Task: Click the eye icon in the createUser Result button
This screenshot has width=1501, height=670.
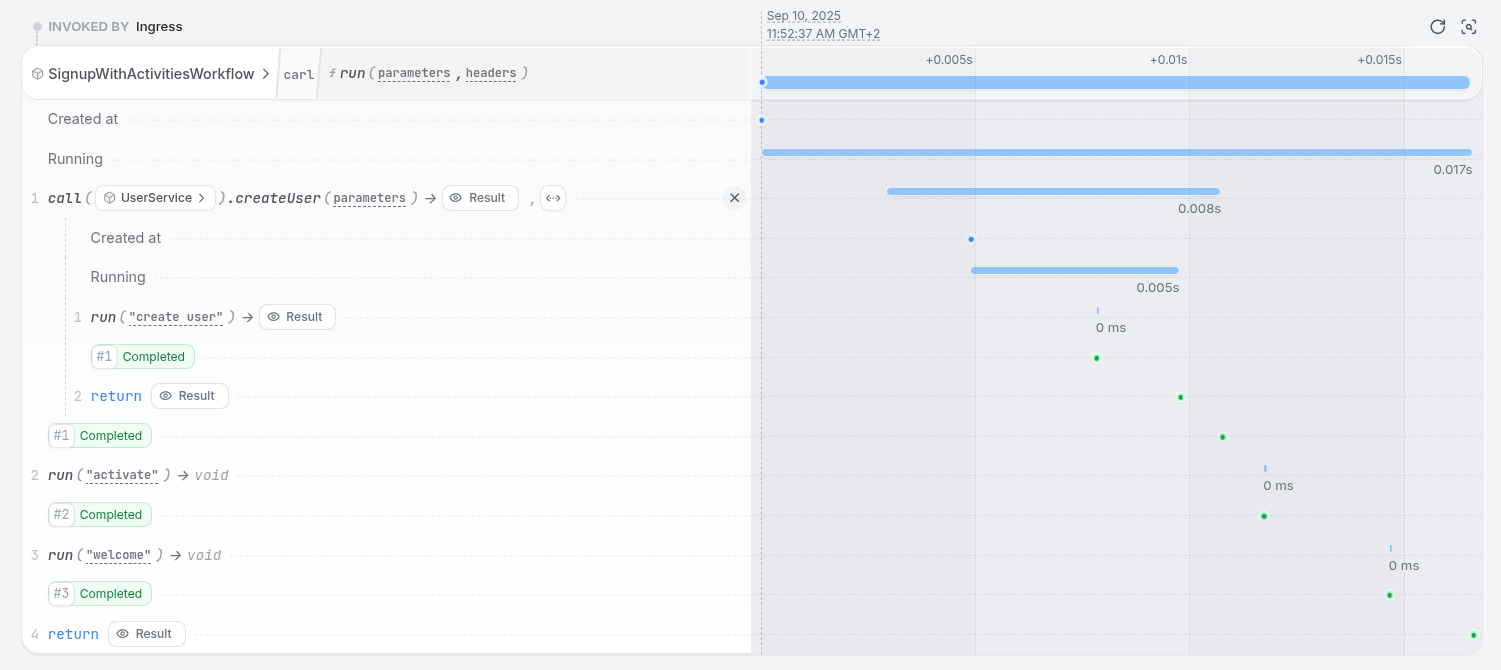Action: tap(458, 197)
